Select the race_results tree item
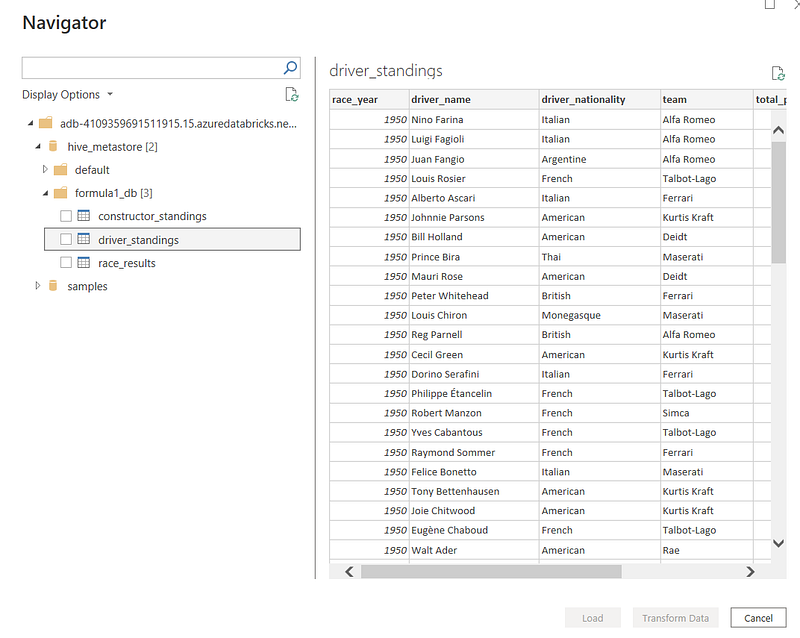This screenshot has width=800, height=638. [x=127, y=263]
